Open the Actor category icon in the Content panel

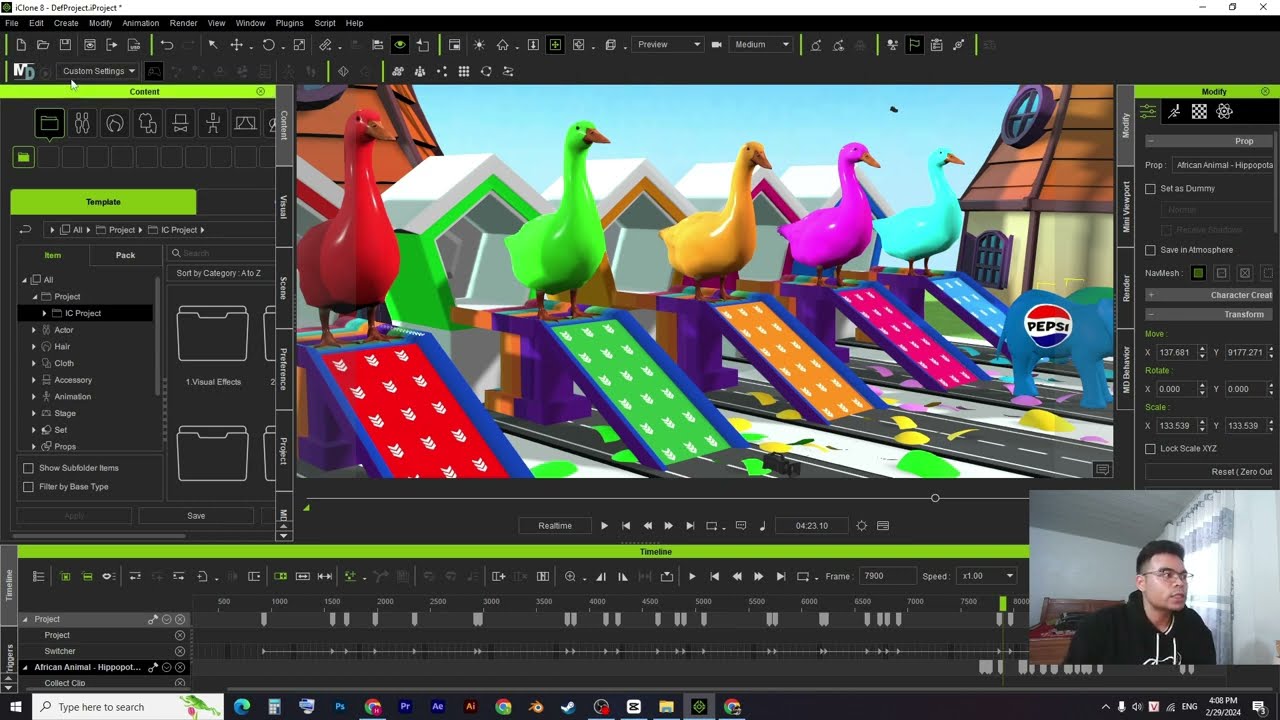click(82, 123)
